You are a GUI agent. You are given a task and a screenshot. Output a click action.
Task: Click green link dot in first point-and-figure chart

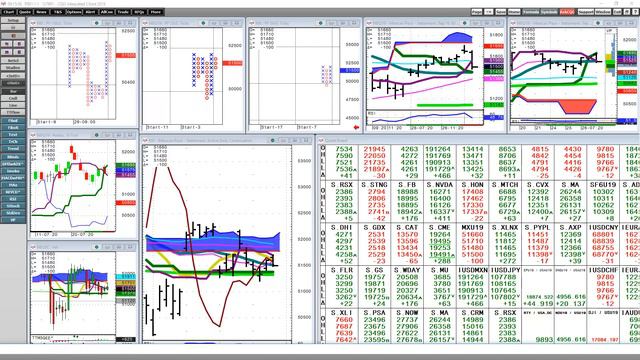pos(97,23)
